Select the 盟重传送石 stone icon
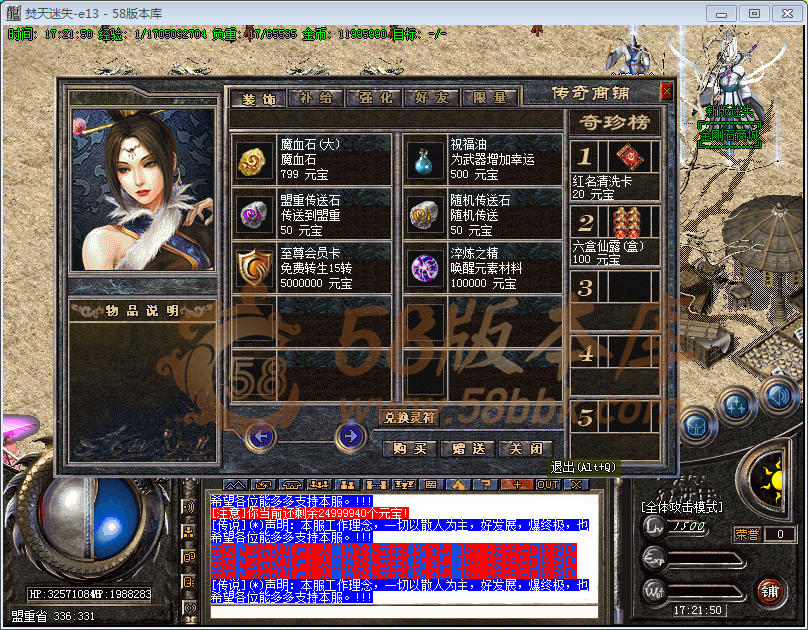This screenshot has height=630, width=808. (252, 214)
